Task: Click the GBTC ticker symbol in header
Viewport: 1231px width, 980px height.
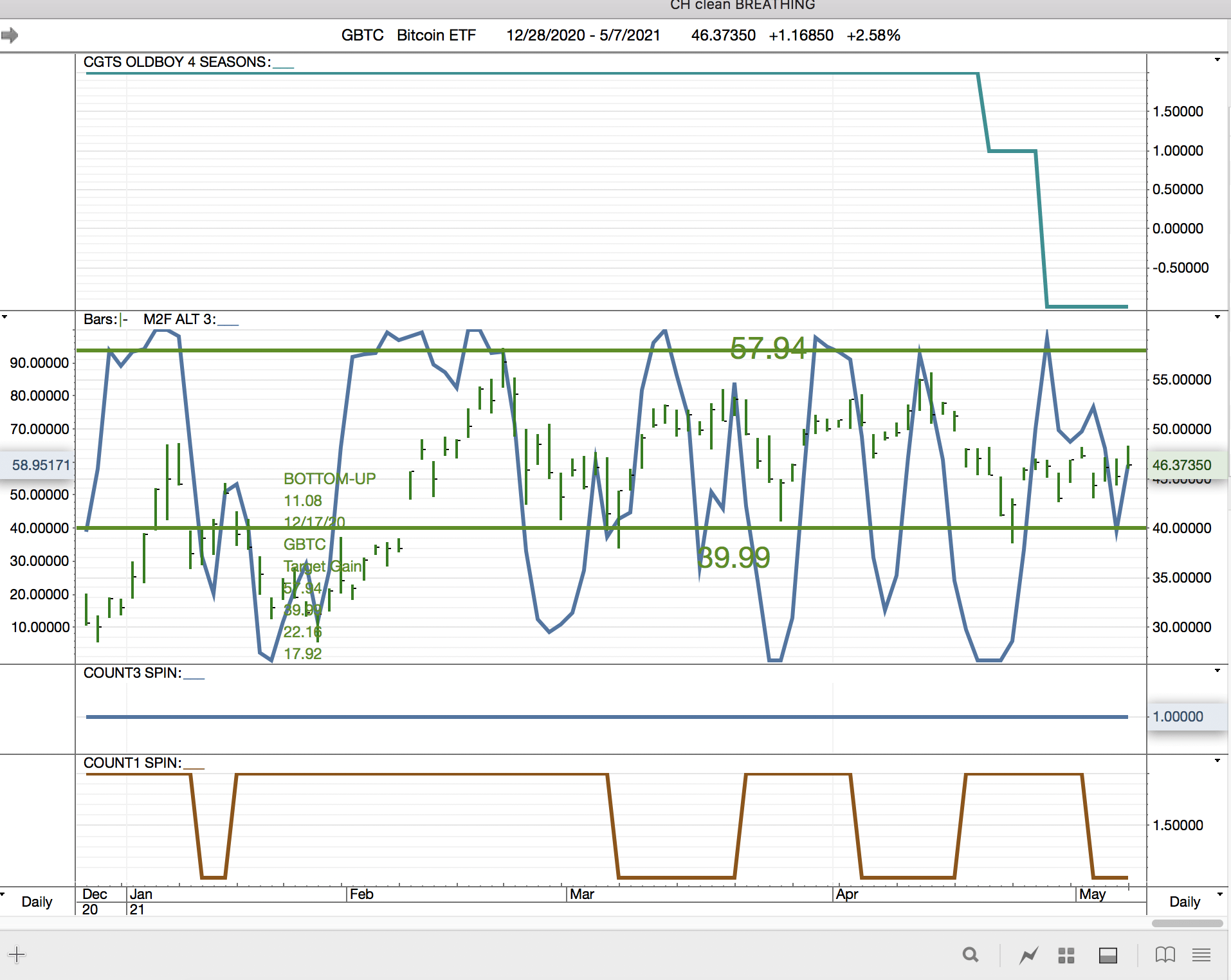Action: [x=362, y=35]
